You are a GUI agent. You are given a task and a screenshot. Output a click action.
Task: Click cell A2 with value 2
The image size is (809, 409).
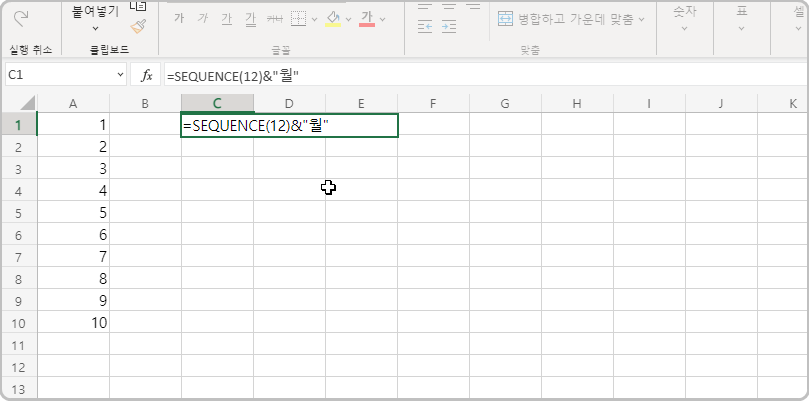pos(73,147)
